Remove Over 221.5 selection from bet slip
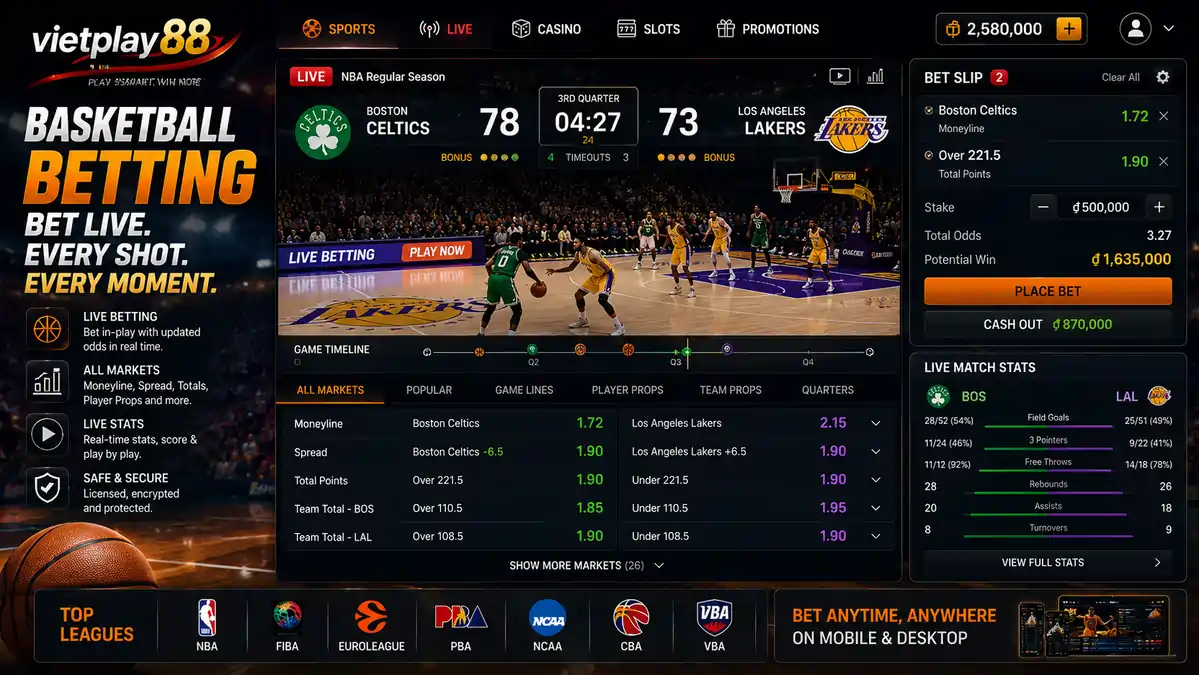This screenshot has width=1199, height=675. [1163, 161]
